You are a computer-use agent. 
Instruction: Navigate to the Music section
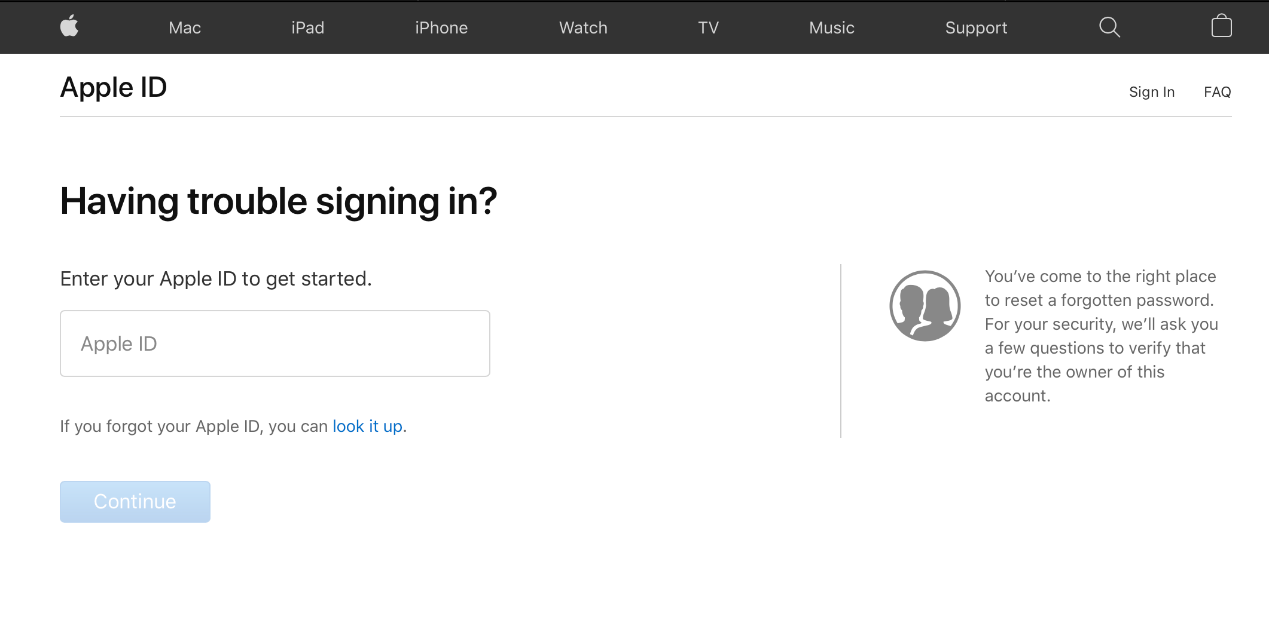click(x=831, y=28)
